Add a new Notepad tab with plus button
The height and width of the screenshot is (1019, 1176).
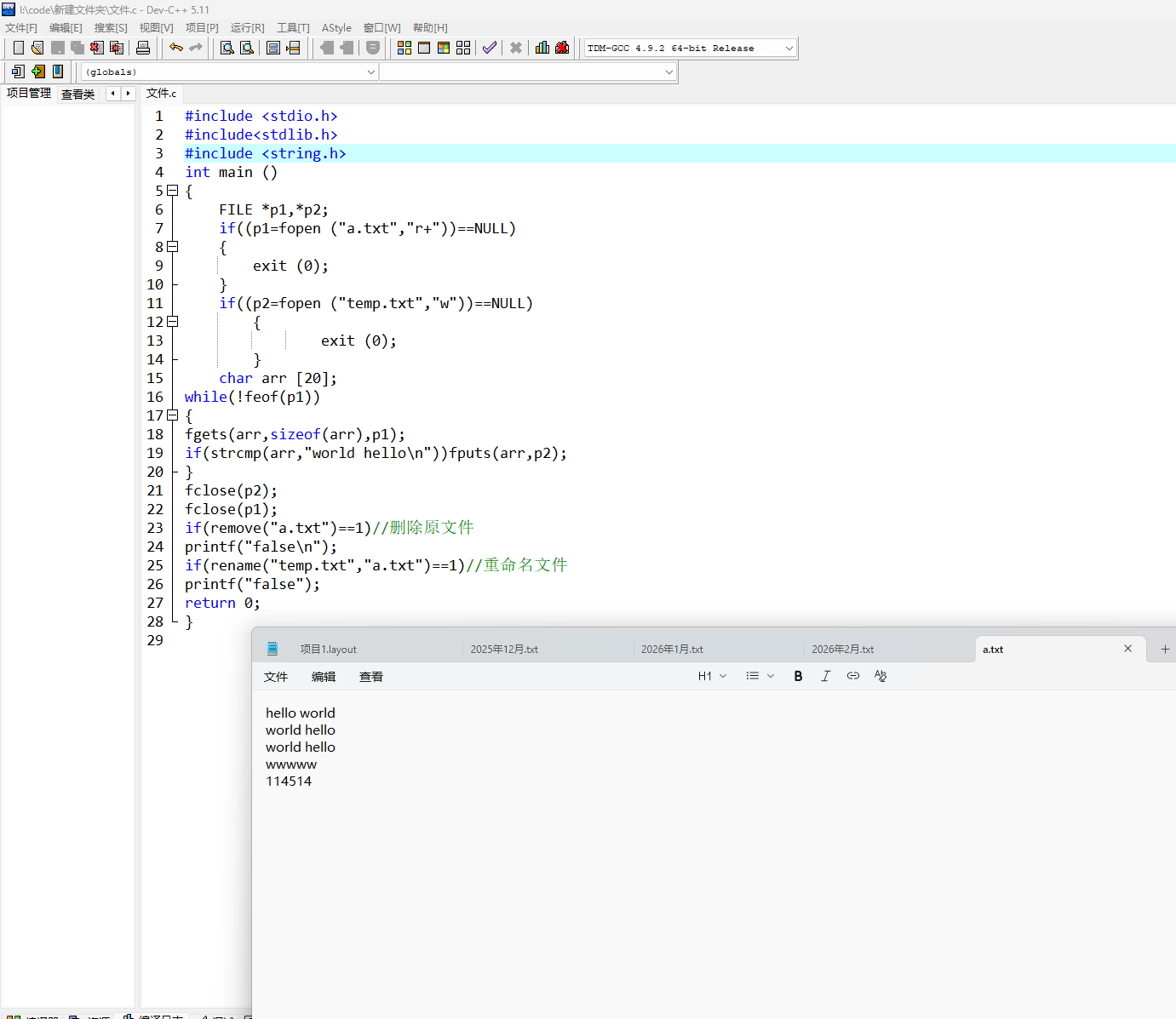[x=1165, y=649]
